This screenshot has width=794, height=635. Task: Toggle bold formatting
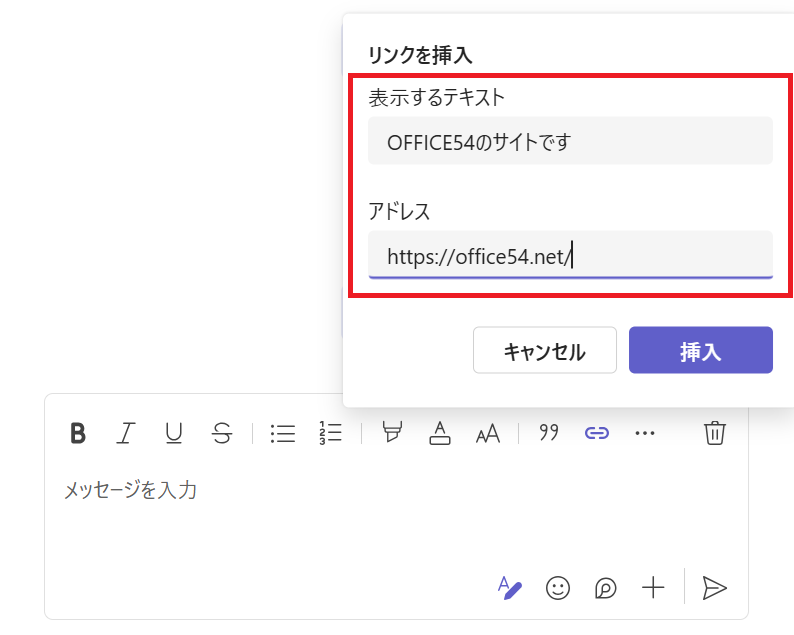78,433
